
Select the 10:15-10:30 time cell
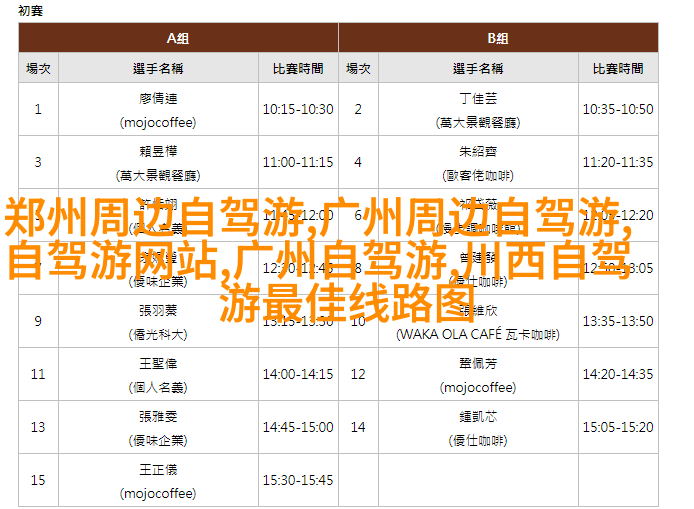click(298, 109)
